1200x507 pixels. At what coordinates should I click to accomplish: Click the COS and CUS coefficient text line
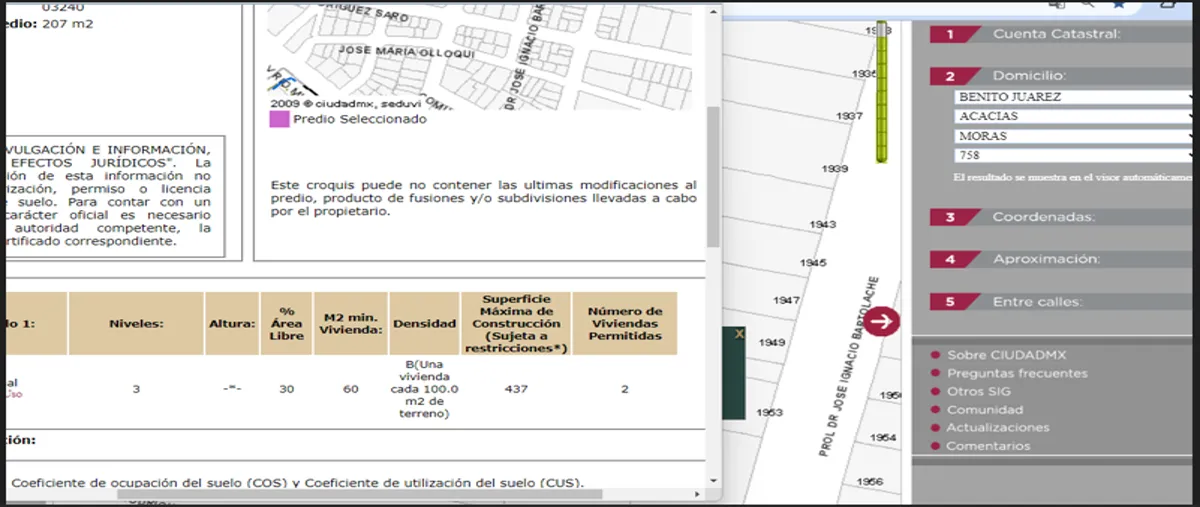[x=297, y=482]
